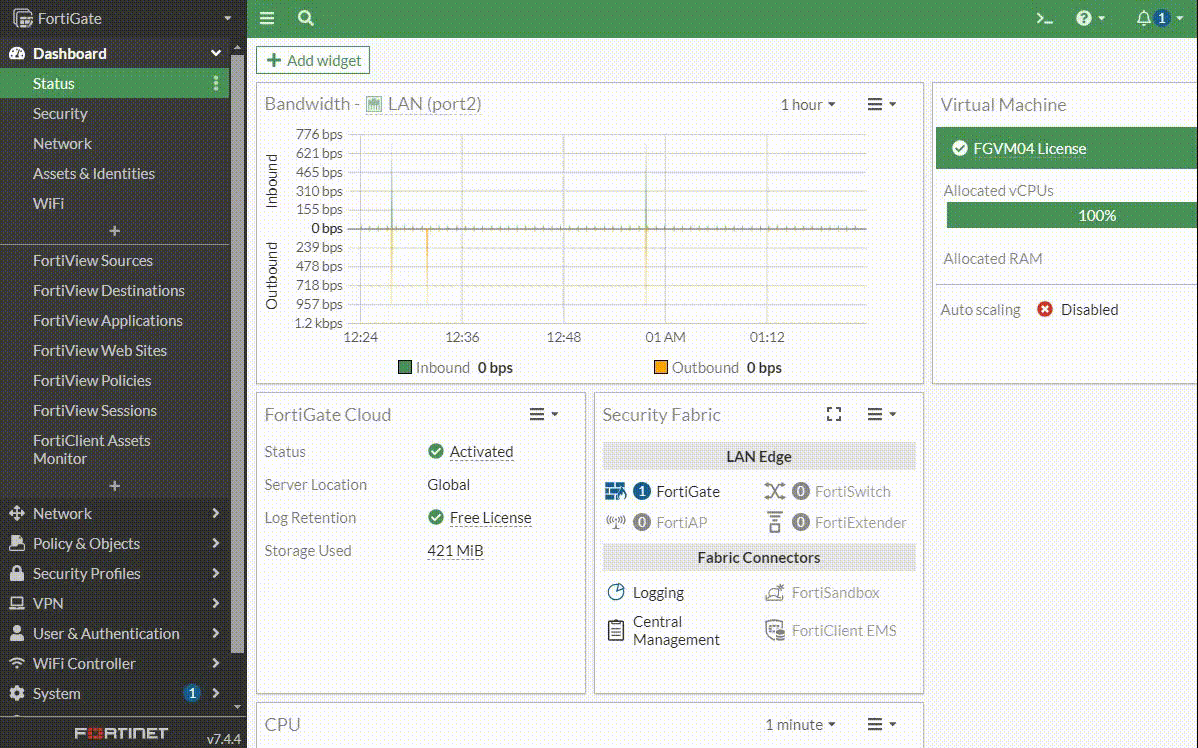1198x748 pixels.
Task: Click the FortiAP icon
Action: click(x=616, y=523)
